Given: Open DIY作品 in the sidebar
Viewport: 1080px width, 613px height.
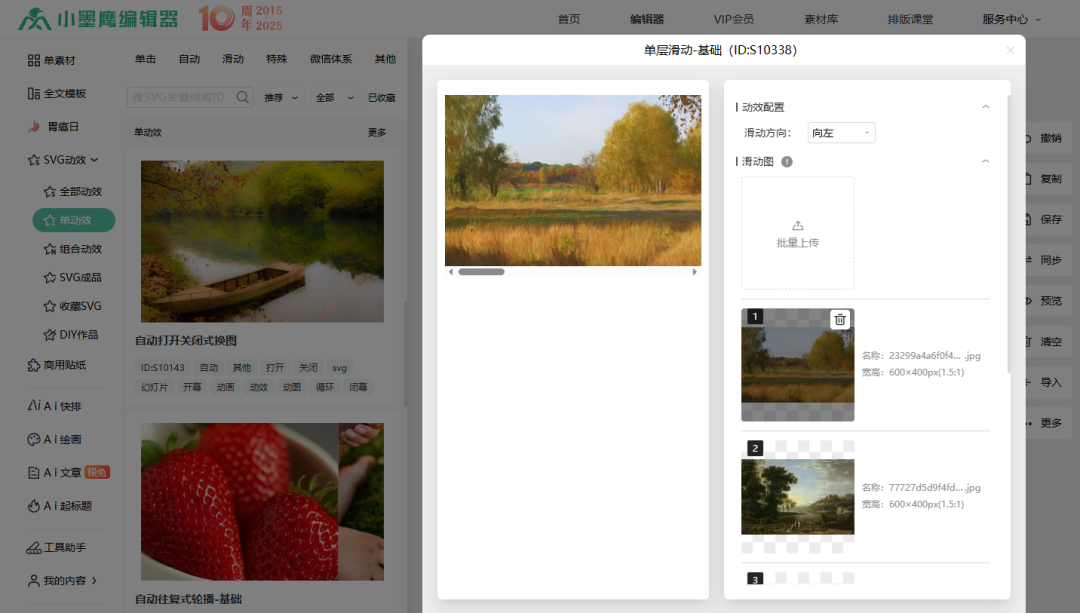Looking at the screenshot, I should coord(71,335).
